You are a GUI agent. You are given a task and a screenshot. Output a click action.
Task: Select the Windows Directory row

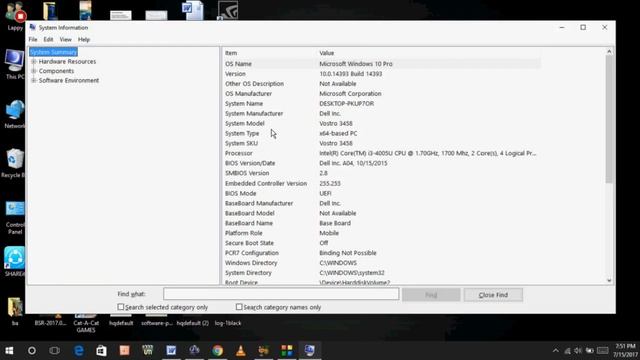pos(382,263)
